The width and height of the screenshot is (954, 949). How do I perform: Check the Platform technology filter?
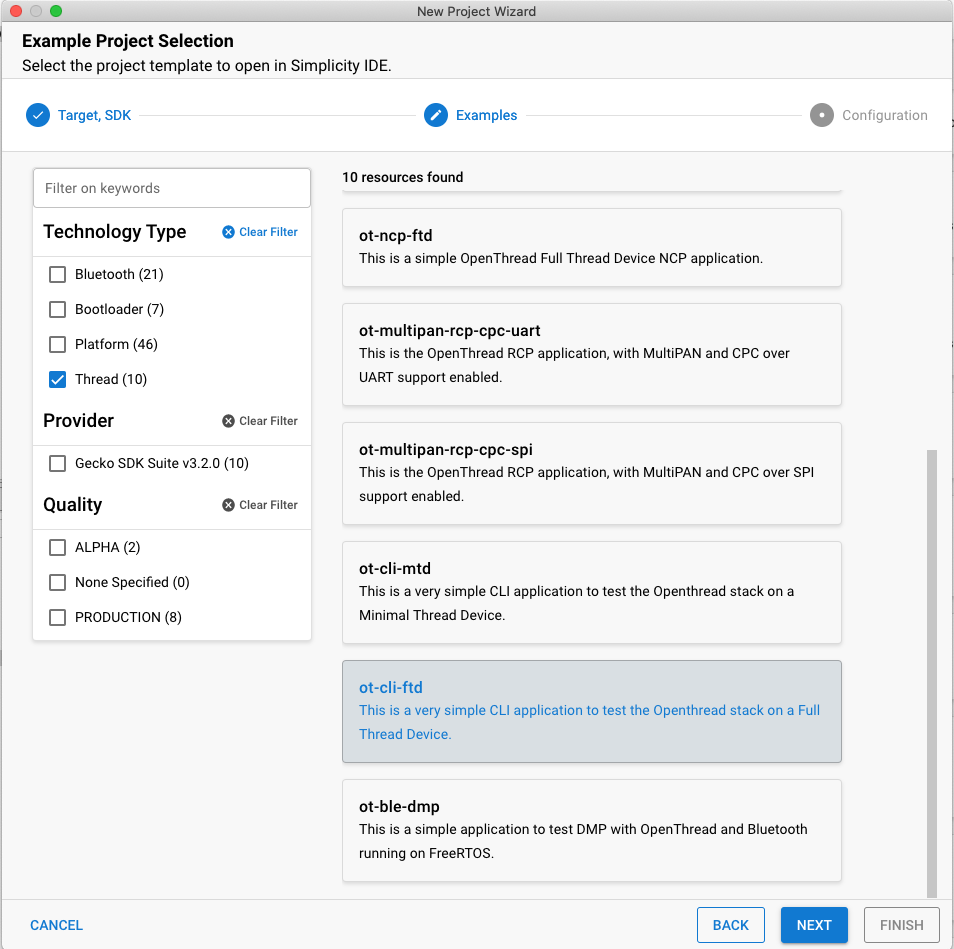click(x=57, y=344)
